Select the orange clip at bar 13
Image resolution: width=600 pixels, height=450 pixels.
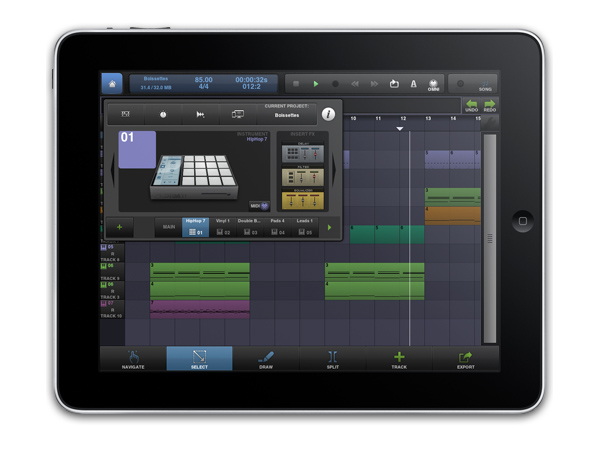click(x=453, y=215)
